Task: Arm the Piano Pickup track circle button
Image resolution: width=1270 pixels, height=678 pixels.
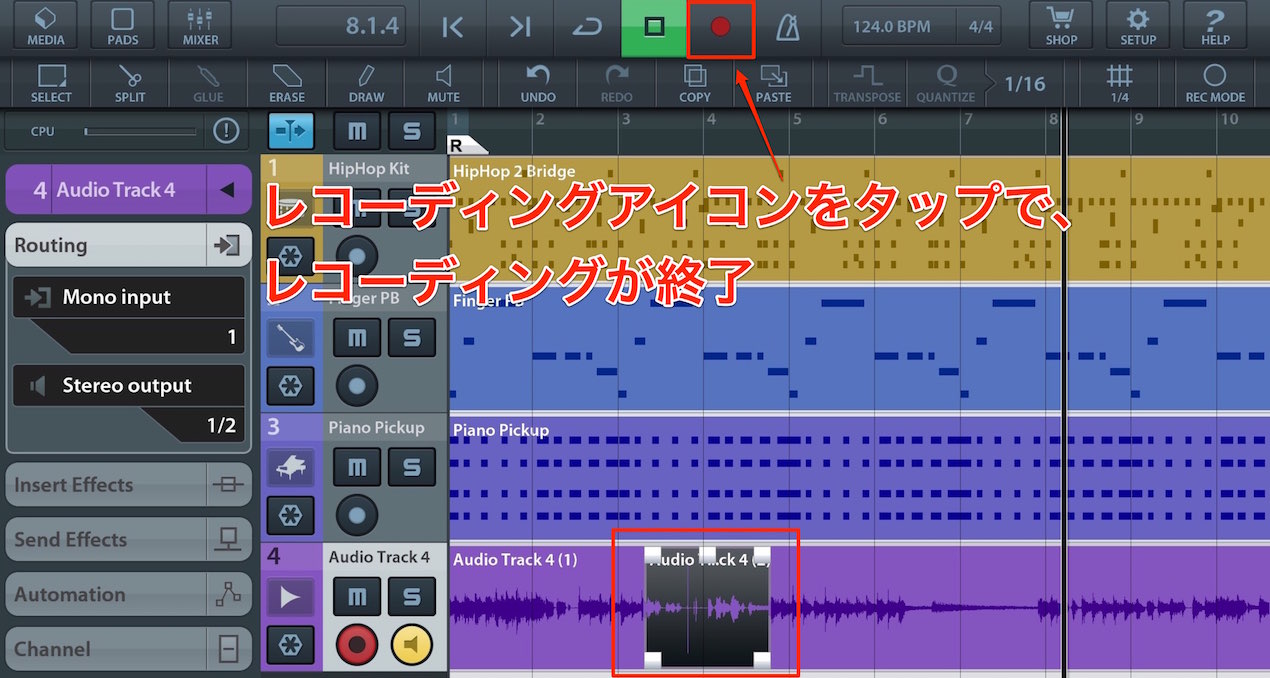Action: coord(357,515)
